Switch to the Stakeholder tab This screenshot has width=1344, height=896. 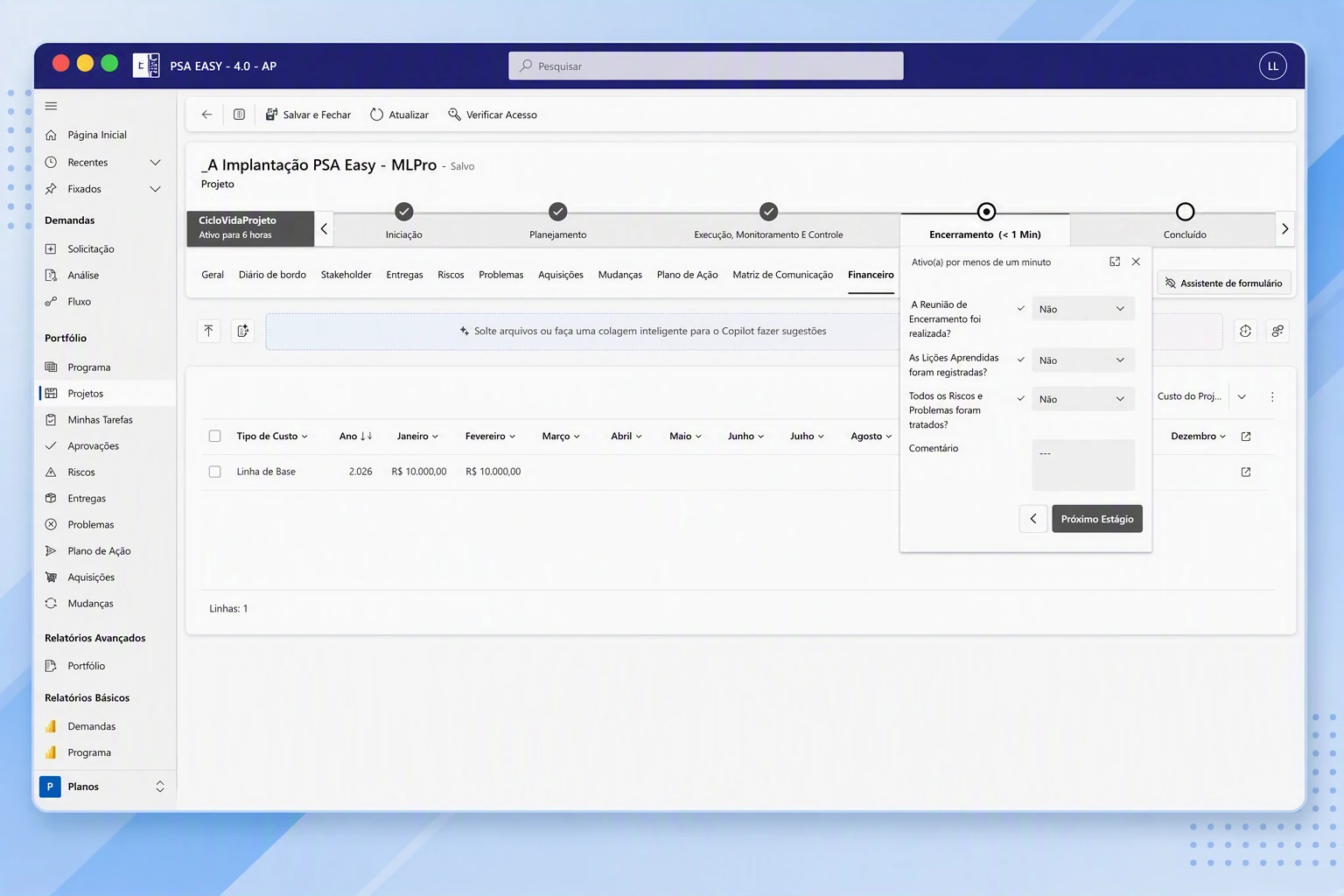pos(346,275)
